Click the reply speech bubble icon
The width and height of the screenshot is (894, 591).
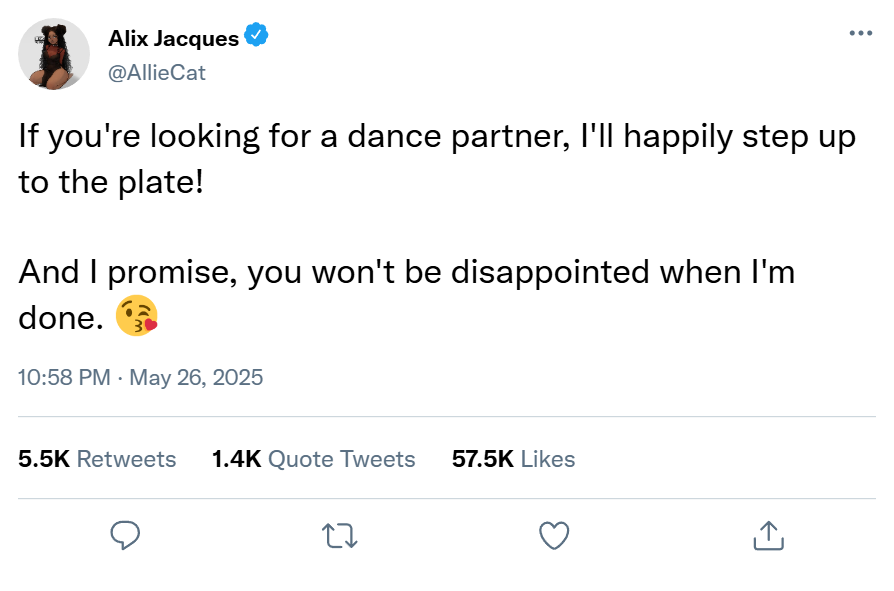pos(124,535)
